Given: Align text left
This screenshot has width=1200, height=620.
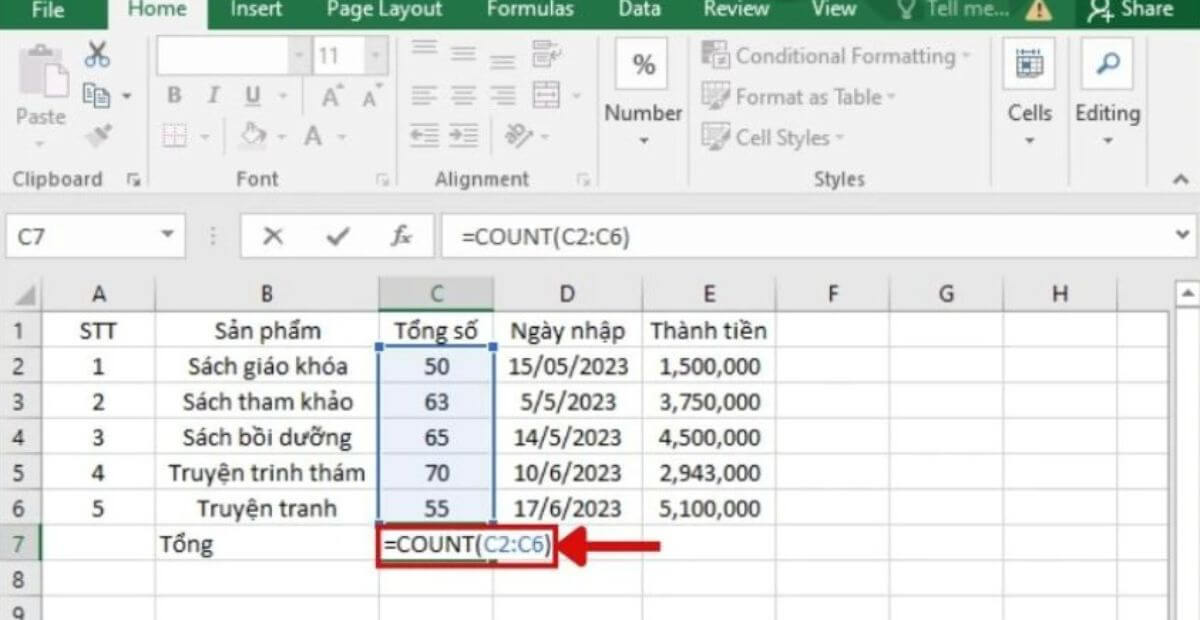Looking at the screenshot, I should pos(425,96).
